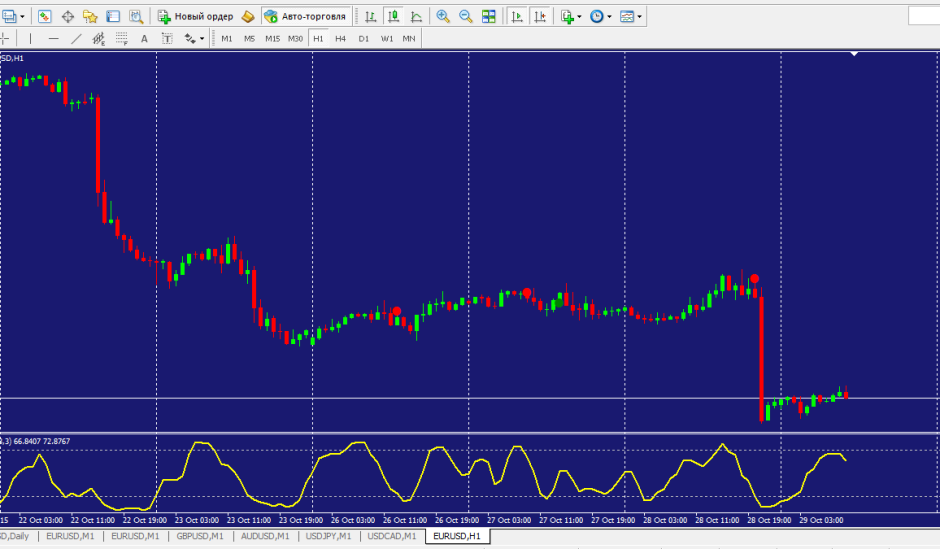Image resolution: width=940 pixels, height=549 pixels.
Task: Expand the chart templates dropdown
Action: click(640, 17)
